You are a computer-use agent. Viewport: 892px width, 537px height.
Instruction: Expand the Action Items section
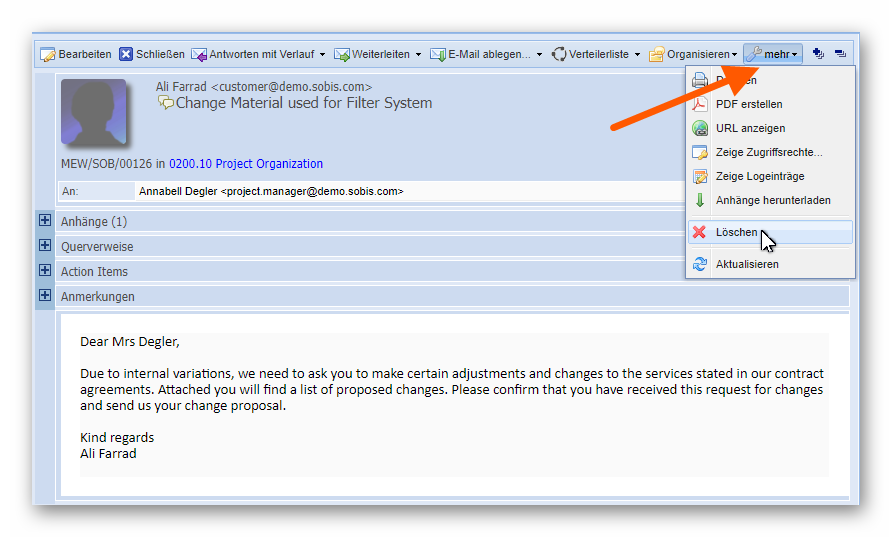[44, 271]
